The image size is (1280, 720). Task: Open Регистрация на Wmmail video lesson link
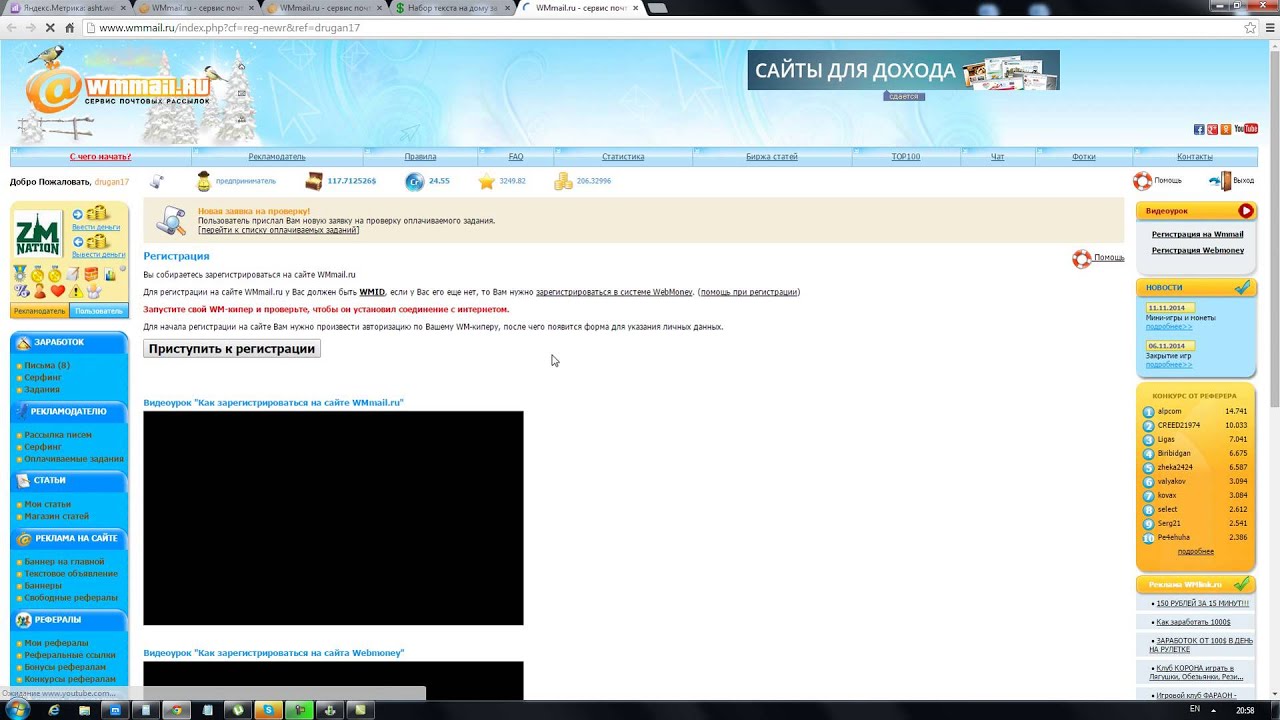pyautogui.click(x=1197, y=234)
